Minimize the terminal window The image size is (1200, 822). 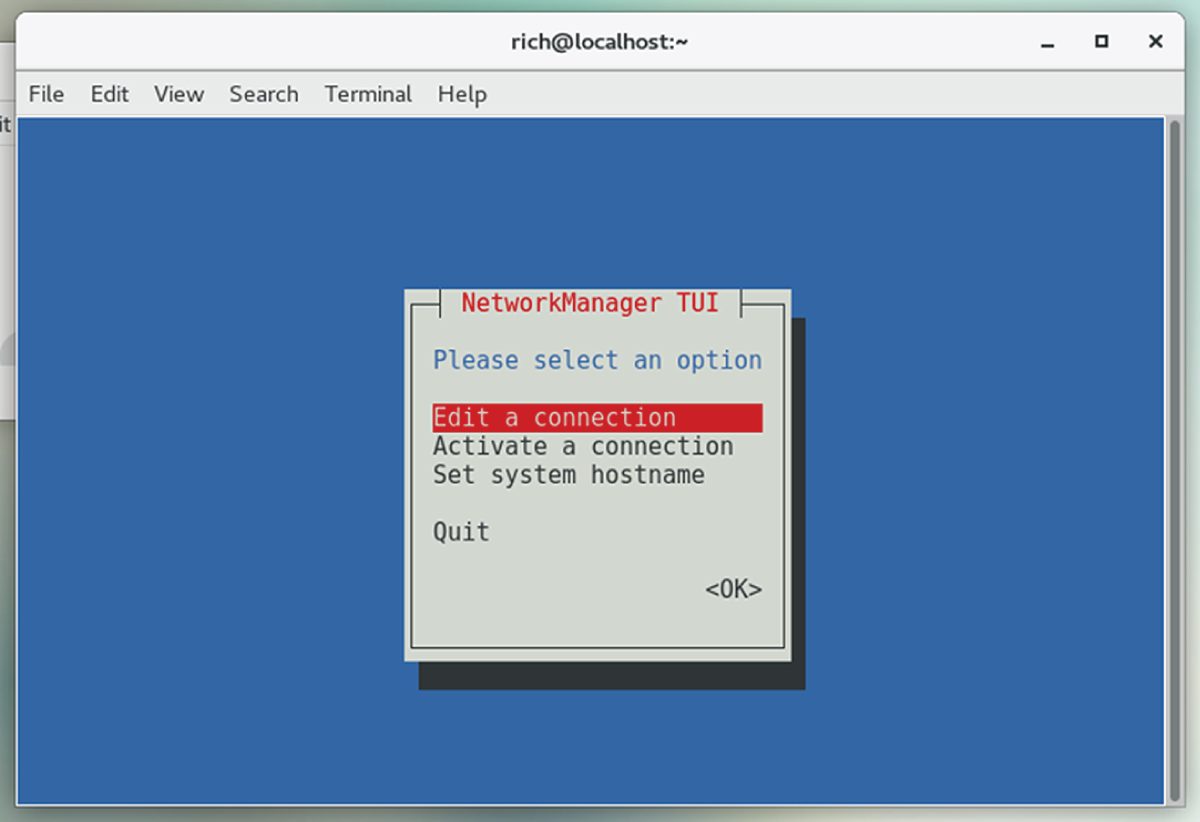[x=1047, y=42]
